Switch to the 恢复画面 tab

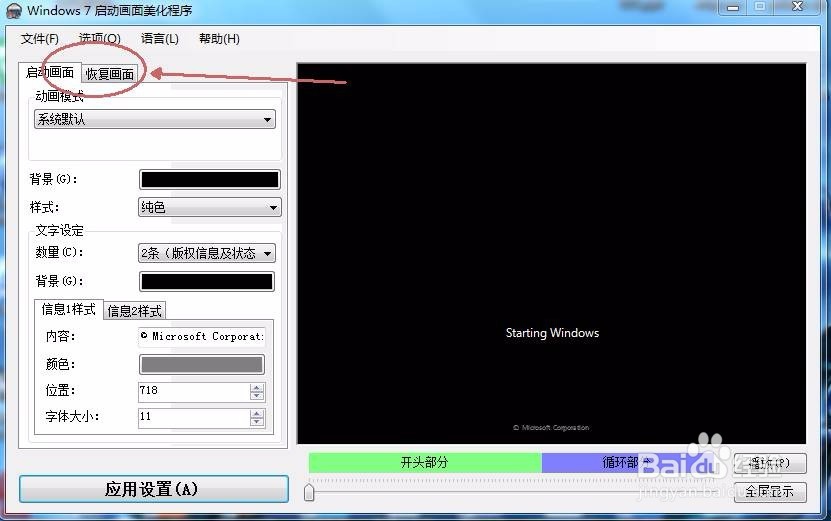pos(110,74)
